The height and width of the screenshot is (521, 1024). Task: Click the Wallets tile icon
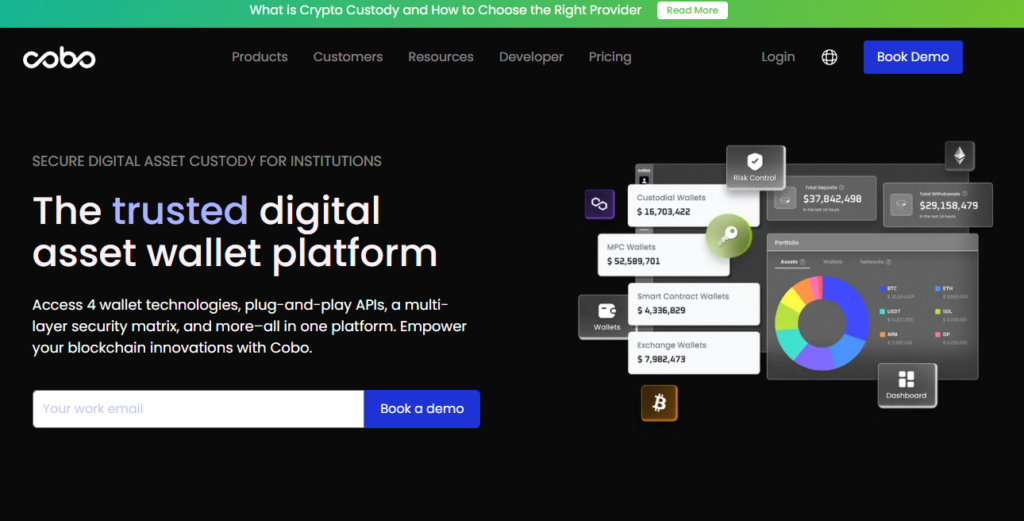pyautogui.click(x=607, y=311)
